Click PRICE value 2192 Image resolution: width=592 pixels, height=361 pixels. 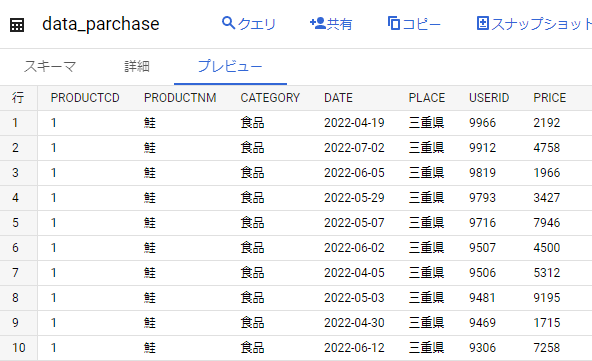[547, 123]
